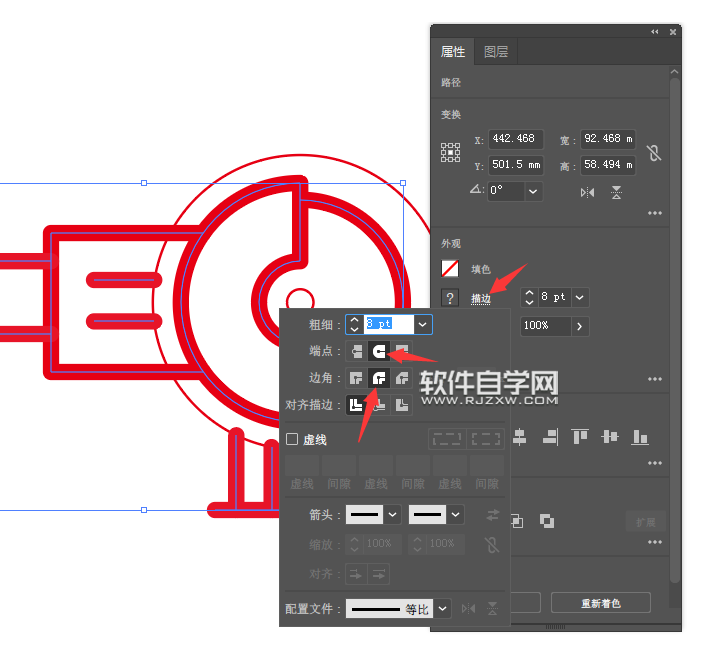Image resolution: width=701 pixels, height=658 pixels.
Task: Click vertical align bottom icon
Action: [640, 437]
